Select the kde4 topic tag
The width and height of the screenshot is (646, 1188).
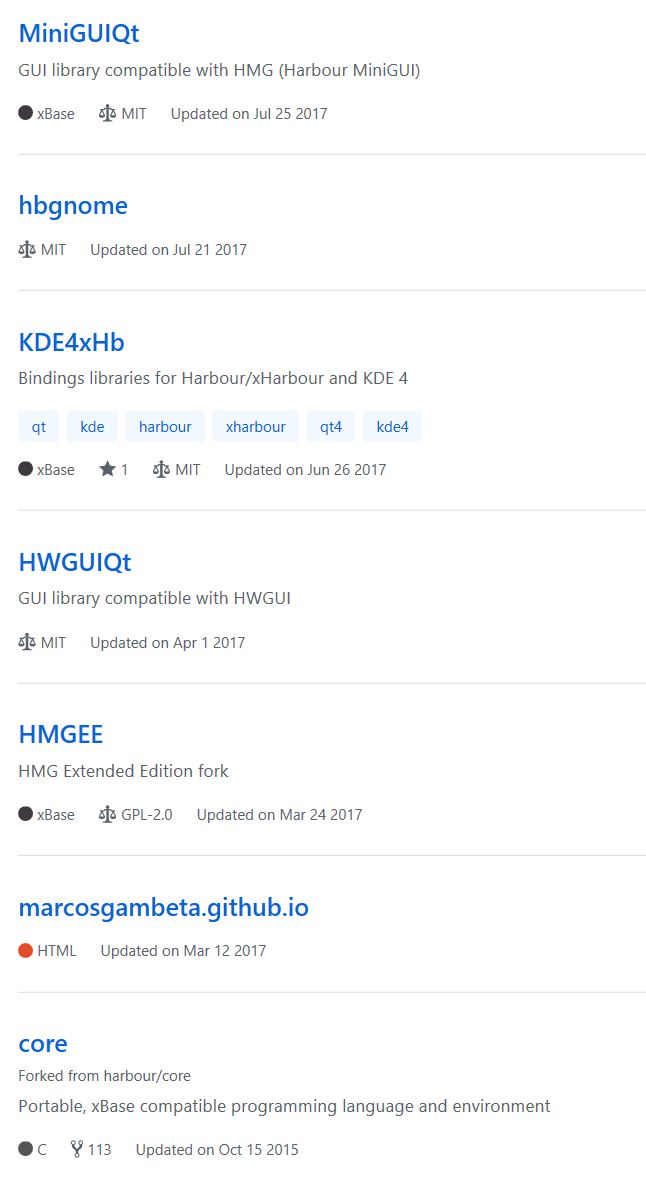(392, 427)
